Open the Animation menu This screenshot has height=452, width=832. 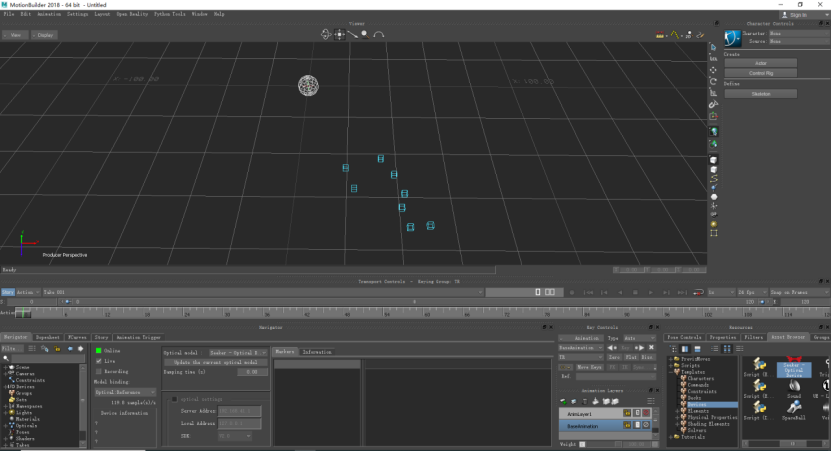point(49,14)
